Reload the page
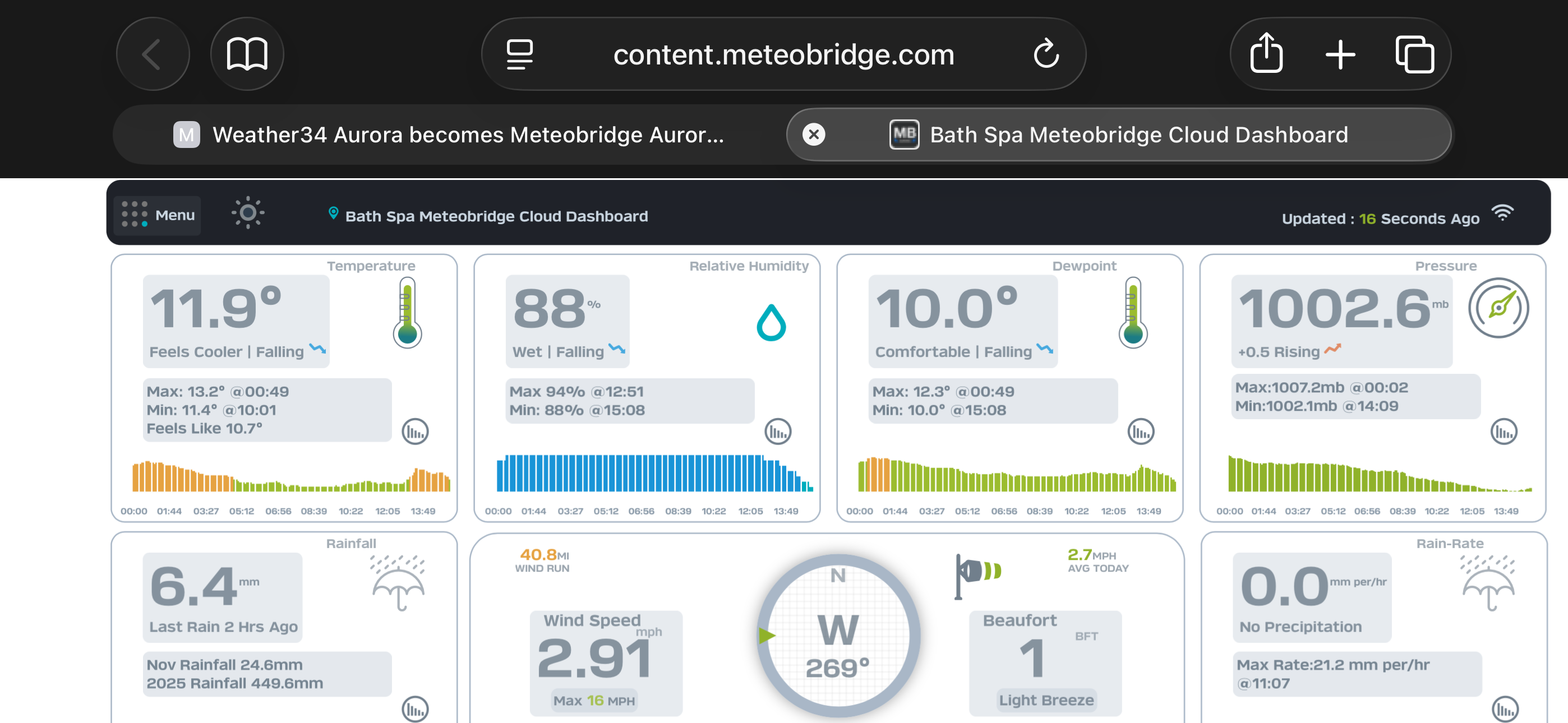 1046,55
